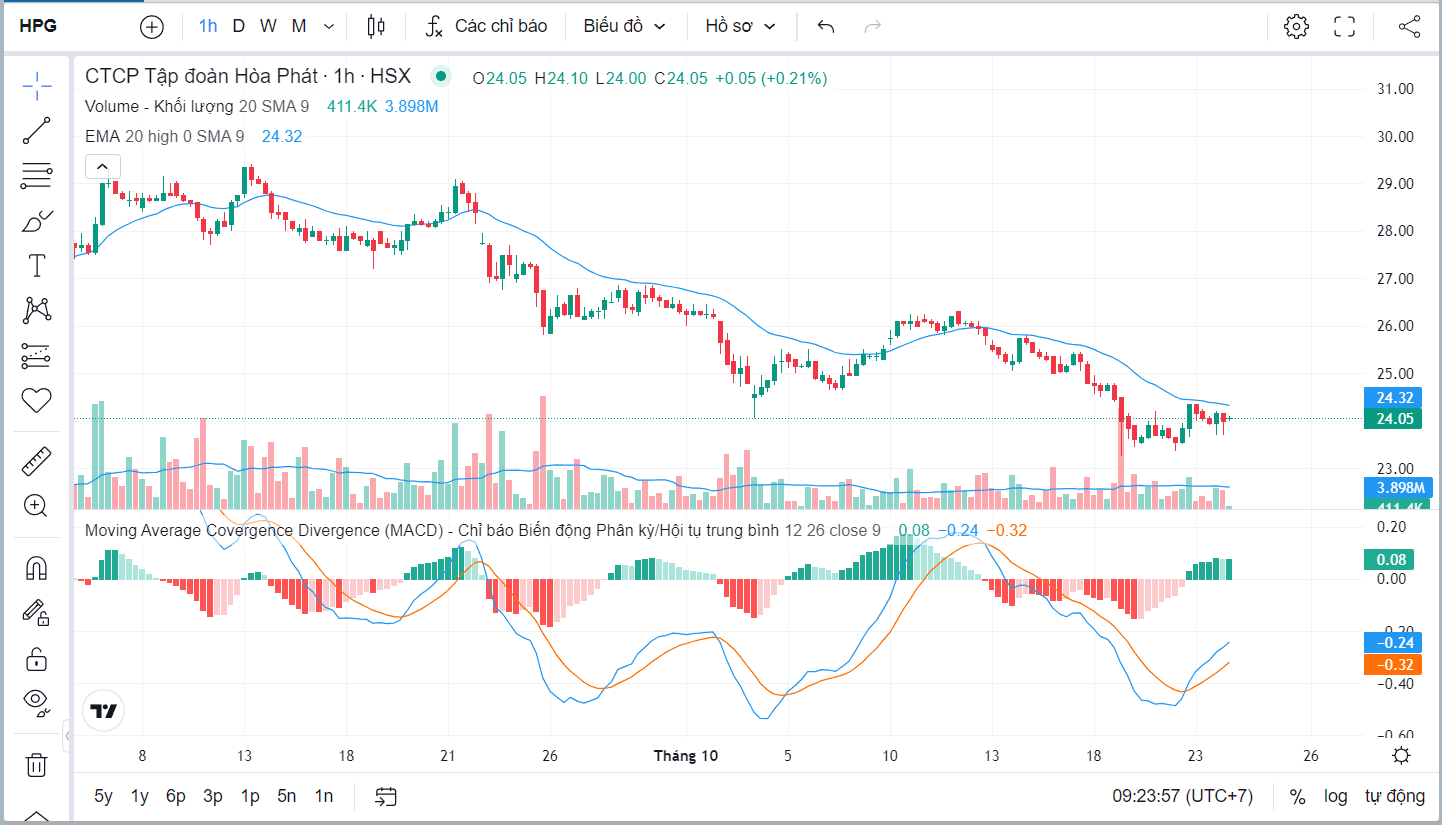This screenshot has width=1442, height=825.
Task: Click the 24.05 current price label
Action: [1395, 418]
